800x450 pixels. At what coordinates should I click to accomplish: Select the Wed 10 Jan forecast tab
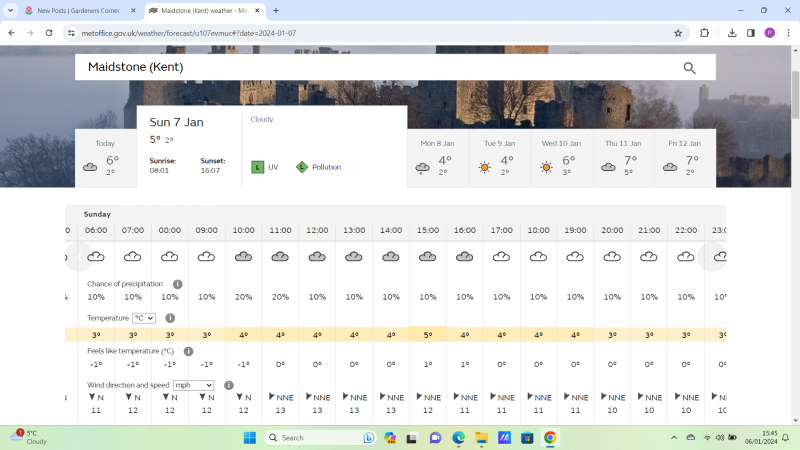pos(561,158)
